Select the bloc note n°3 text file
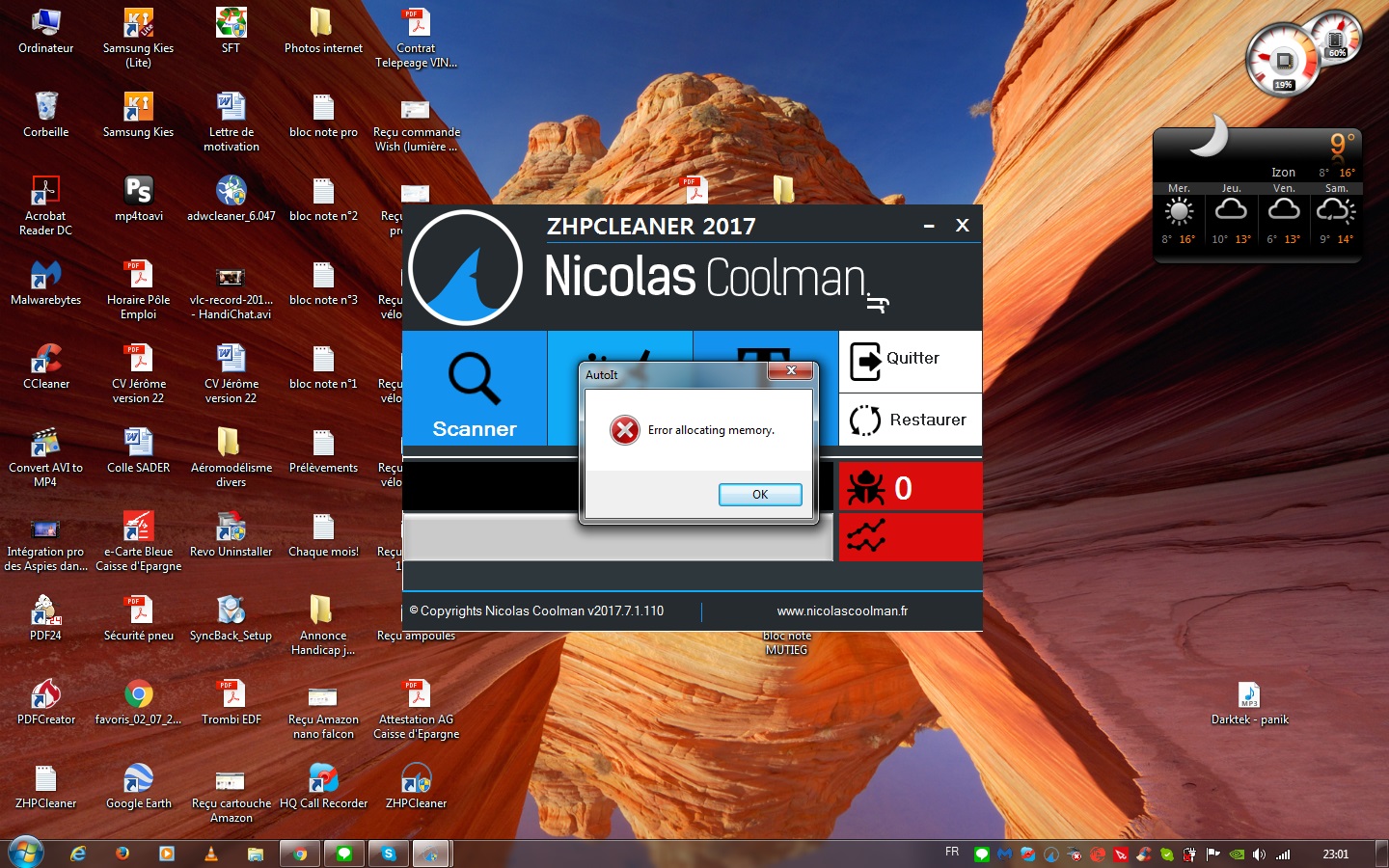Screen dimensions: 1389x868 coord(323,283)
